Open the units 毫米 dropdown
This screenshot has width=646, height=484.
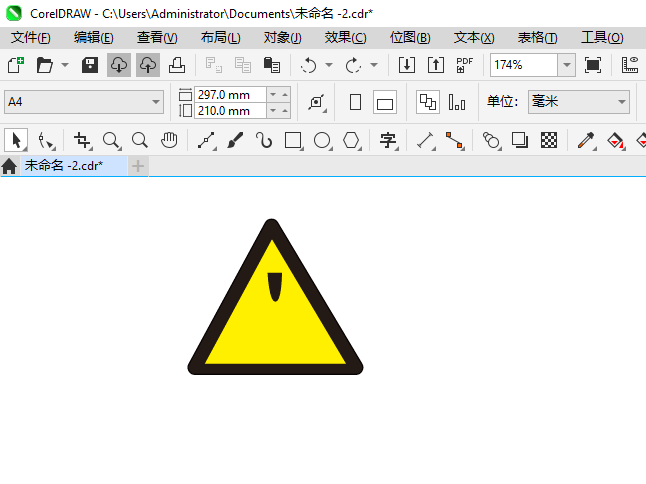(x=579, y=102)
